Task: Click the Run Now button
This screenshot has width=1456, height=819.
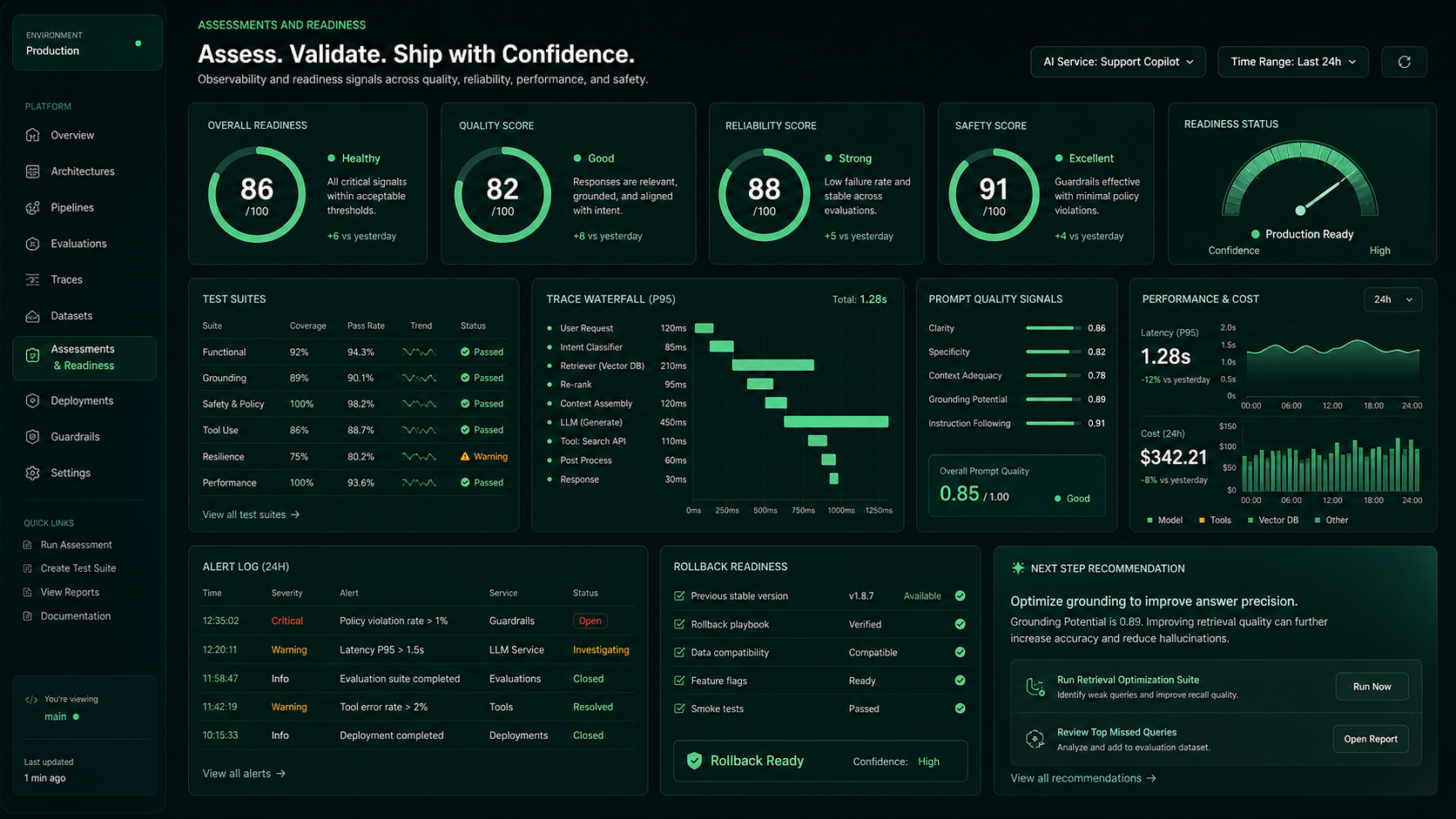Action: coord(1372,687)
